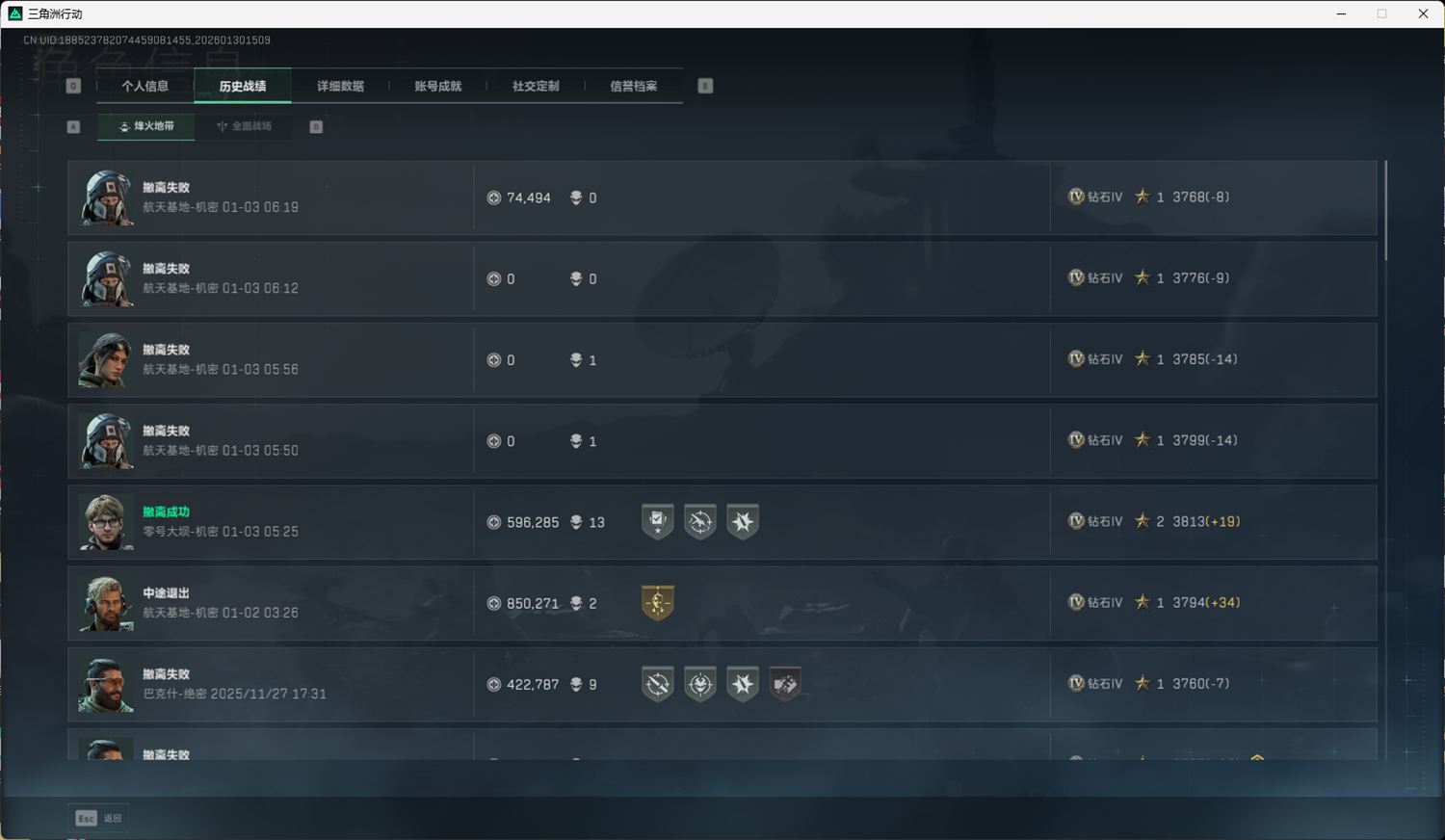Open the 撤离成功 零号大坝 match record

pos(722,522)
